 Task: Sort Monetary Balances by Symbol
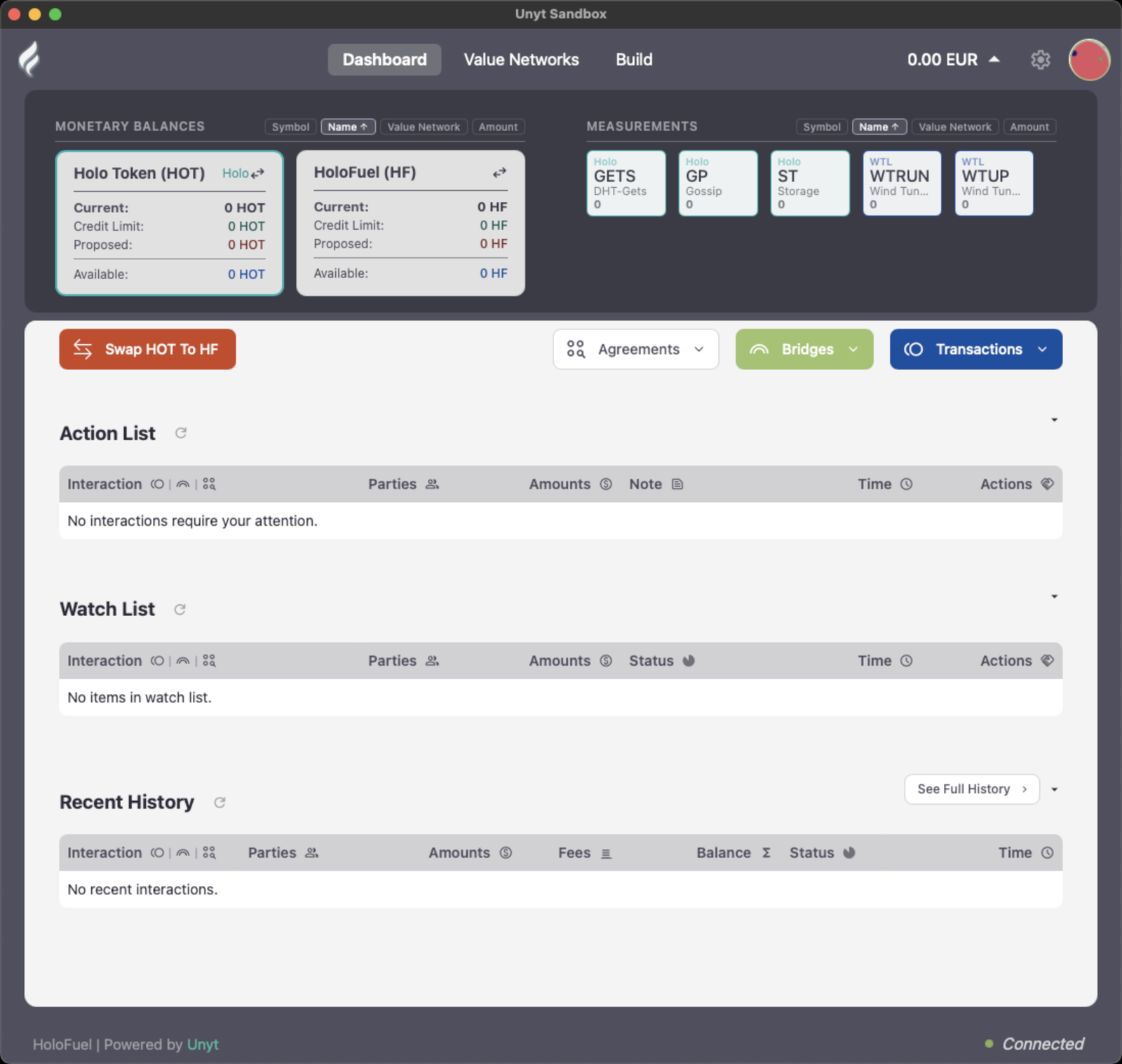(290, 127)
